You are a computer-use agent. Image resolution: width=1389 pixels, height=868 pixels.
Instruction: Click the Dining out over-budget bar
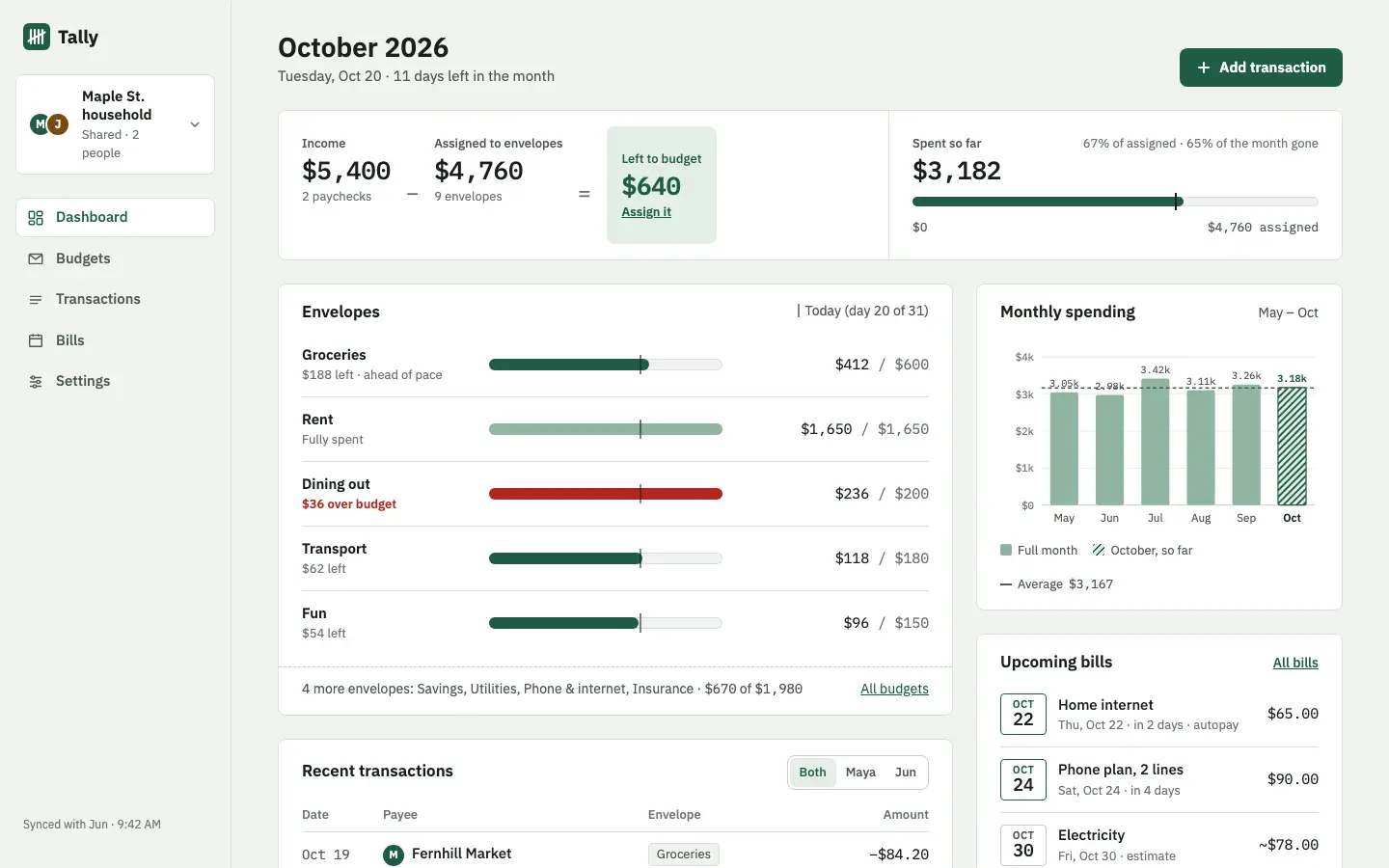point(606,494)
